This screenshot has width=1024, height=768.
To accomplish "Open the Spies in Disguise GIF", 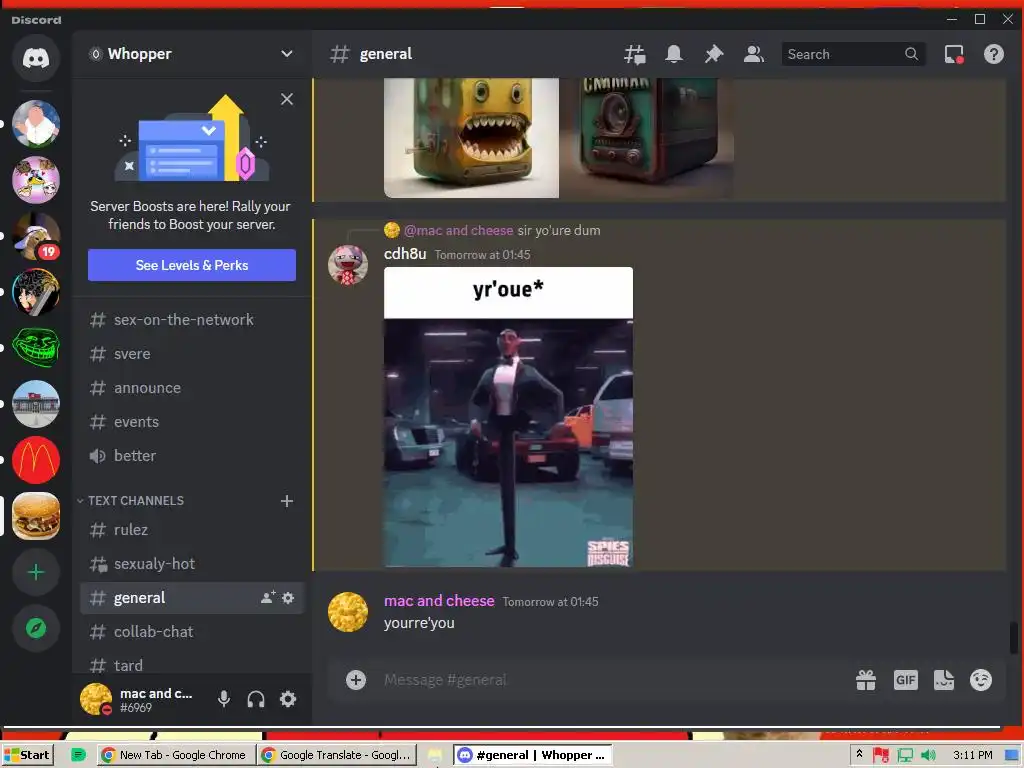I will (x=508, y=417).
